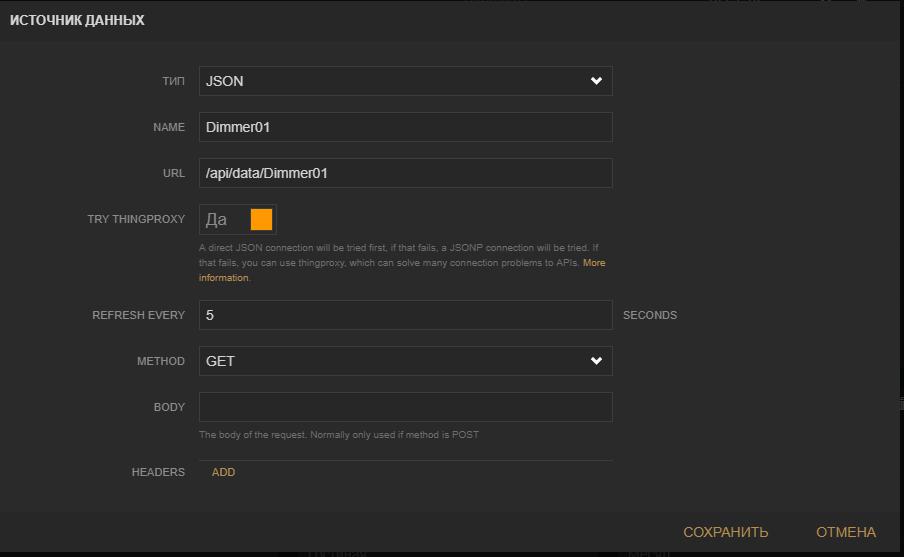Click the orange knob of the thingproxy switch
This screenshot has width=904, height=557.
point(261,219)
